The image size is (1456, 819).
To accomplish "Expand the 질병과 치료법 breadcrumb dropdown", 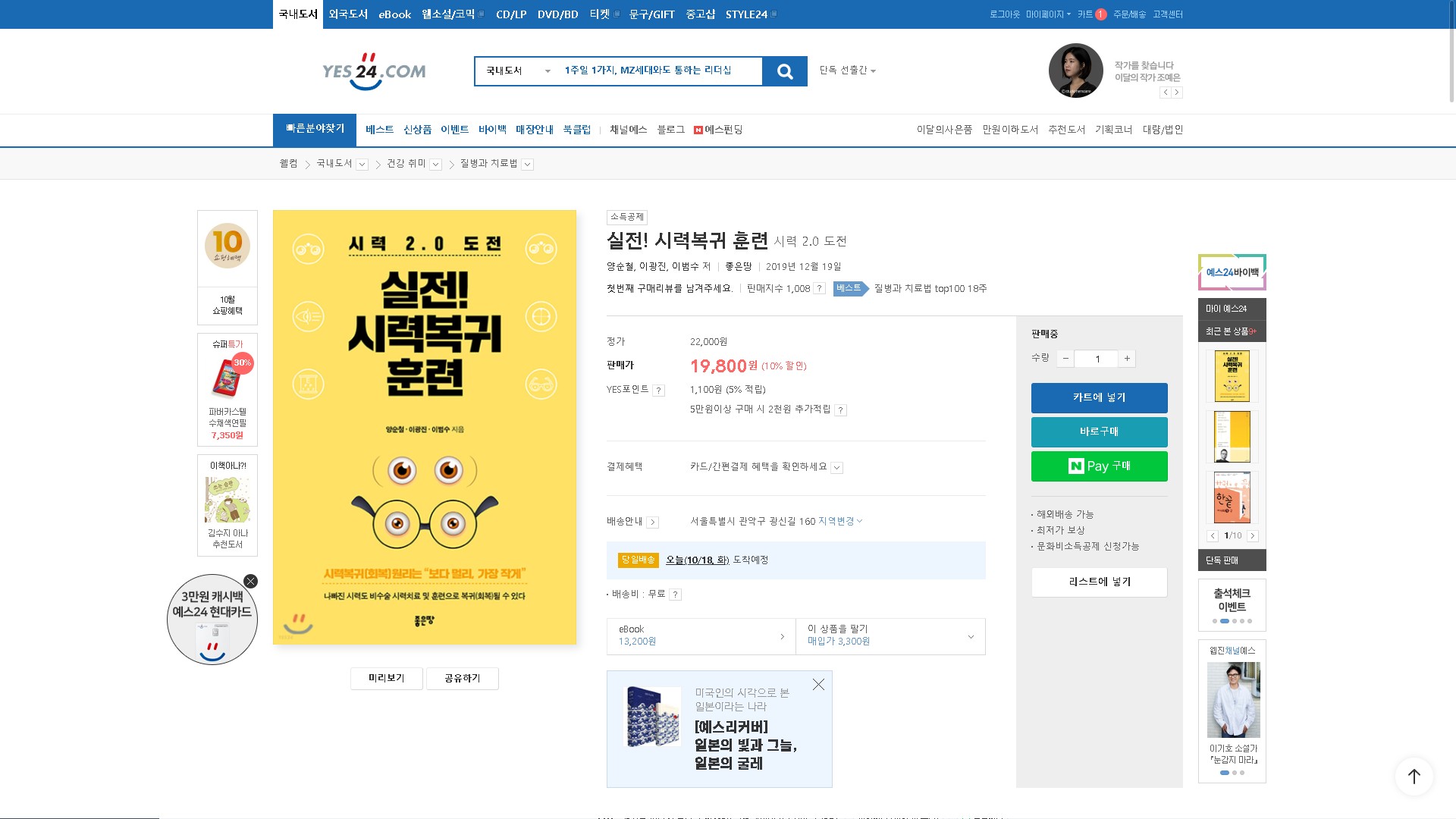I will click(x=528, y=165).
